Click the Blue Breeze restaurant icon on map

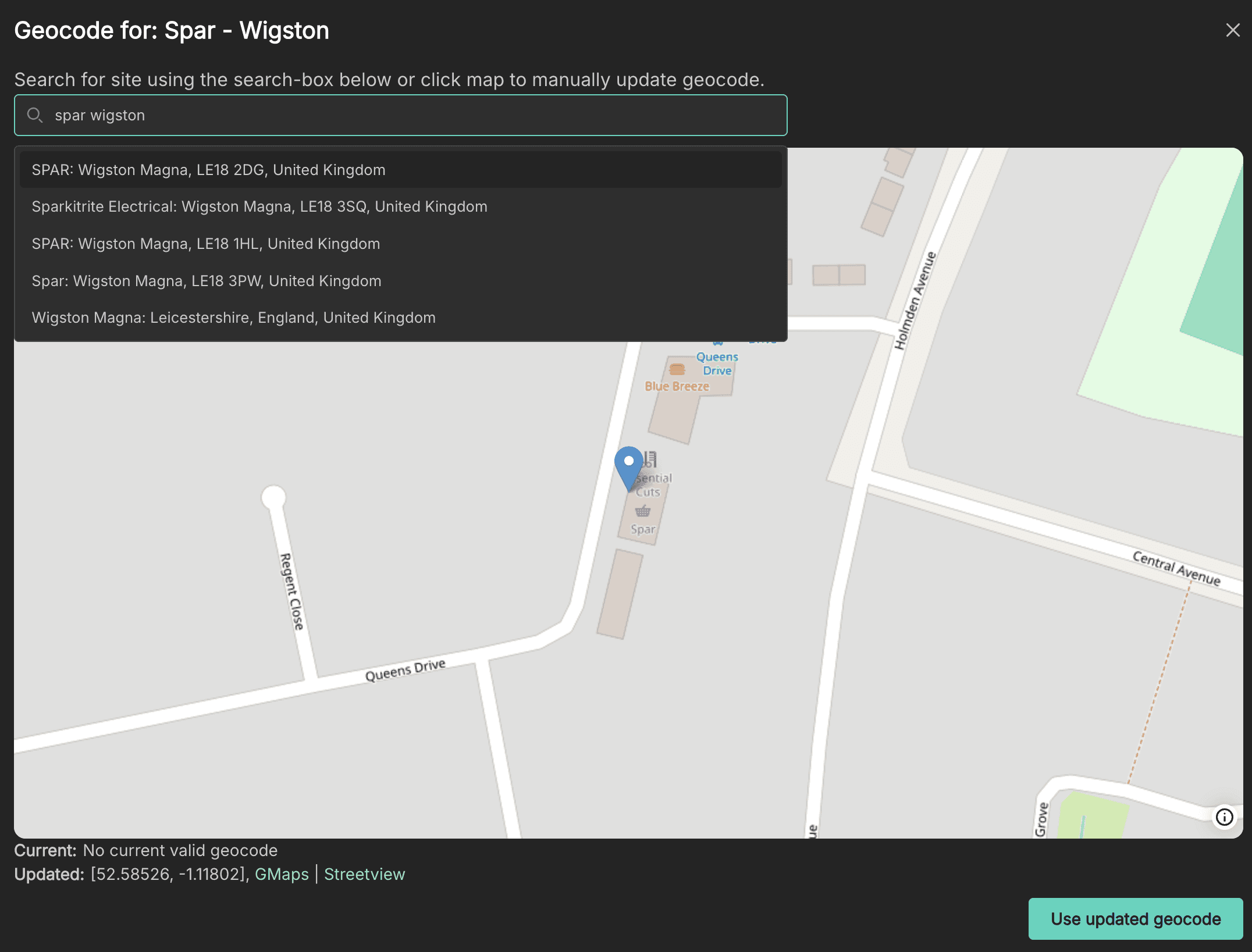click(677, 369)
